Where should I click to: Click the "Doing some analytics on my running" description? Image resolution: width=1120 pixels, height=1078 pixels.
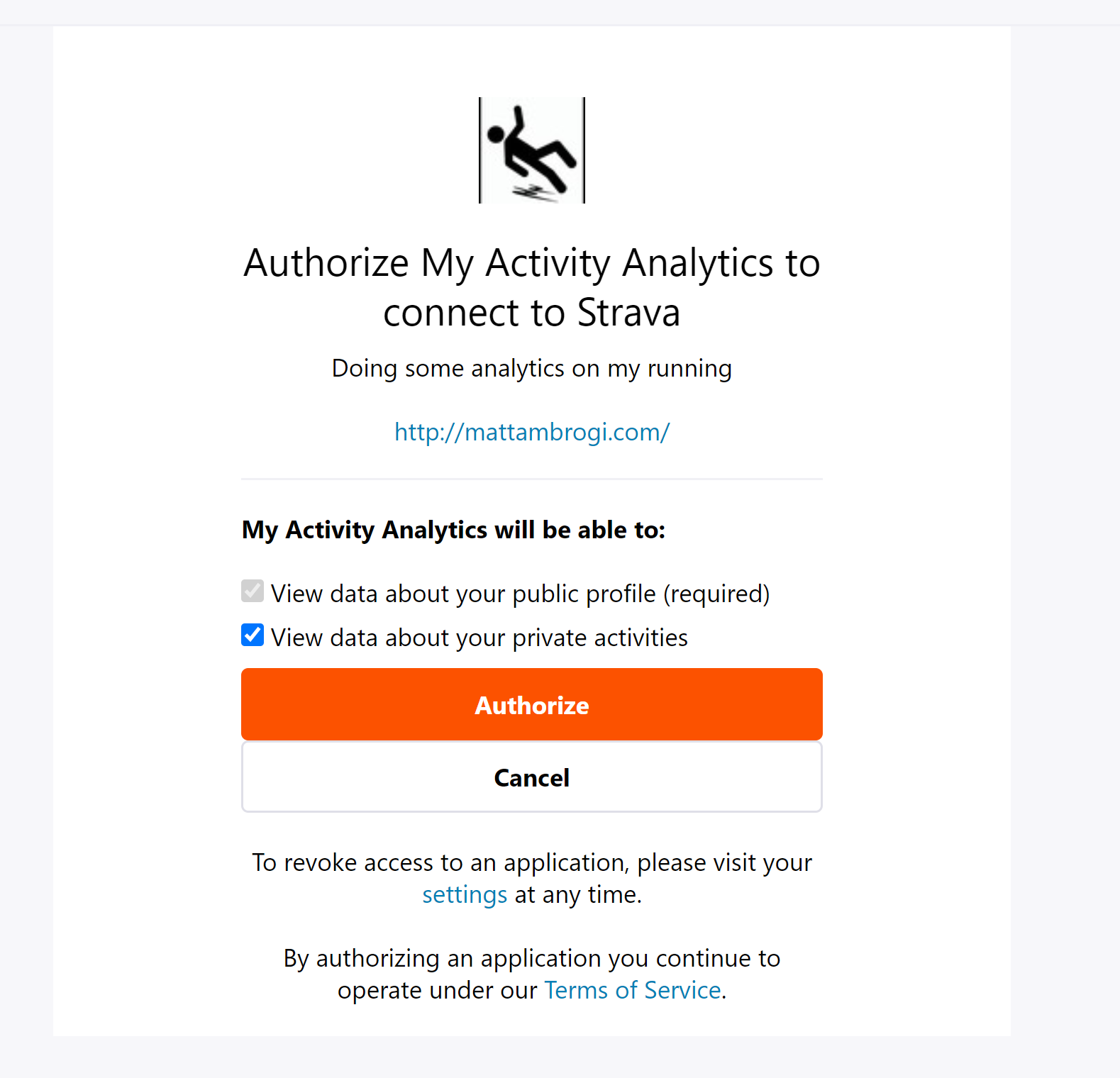[x=532, y=369]
